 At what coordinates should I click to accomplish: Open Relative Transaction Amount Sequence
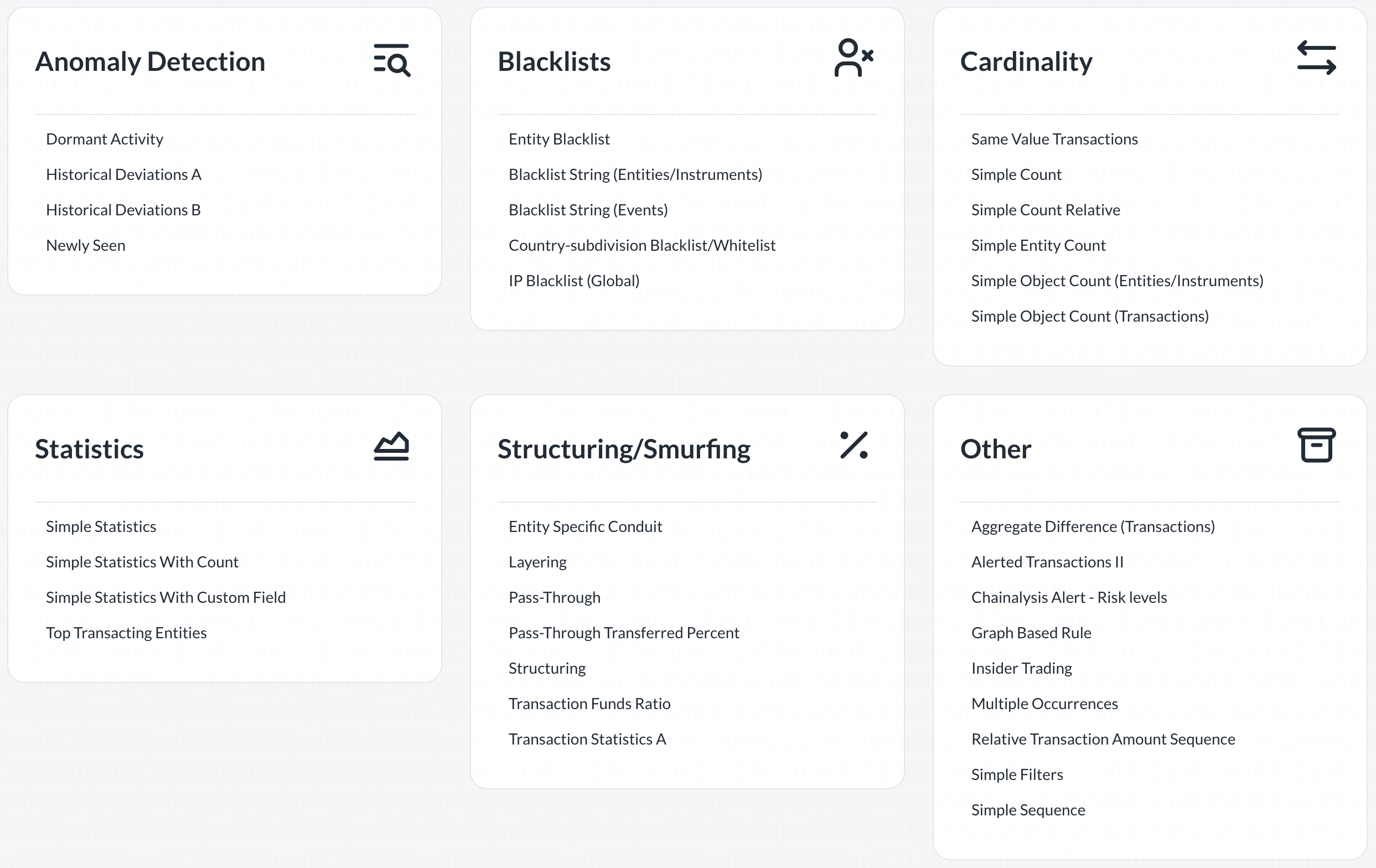click(1103, 739)
